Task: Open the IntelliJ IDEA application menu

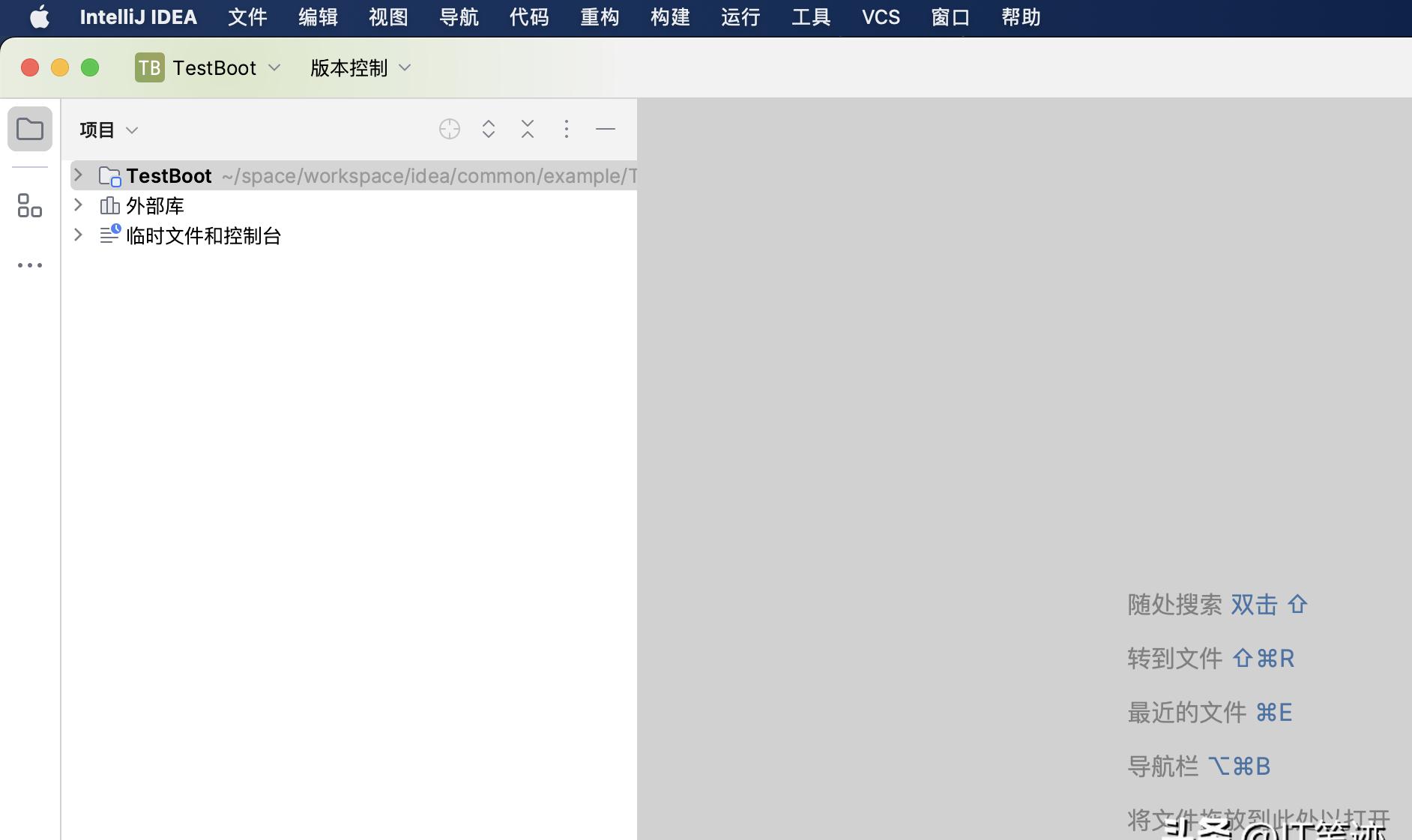Action: [x=139, y=17]
